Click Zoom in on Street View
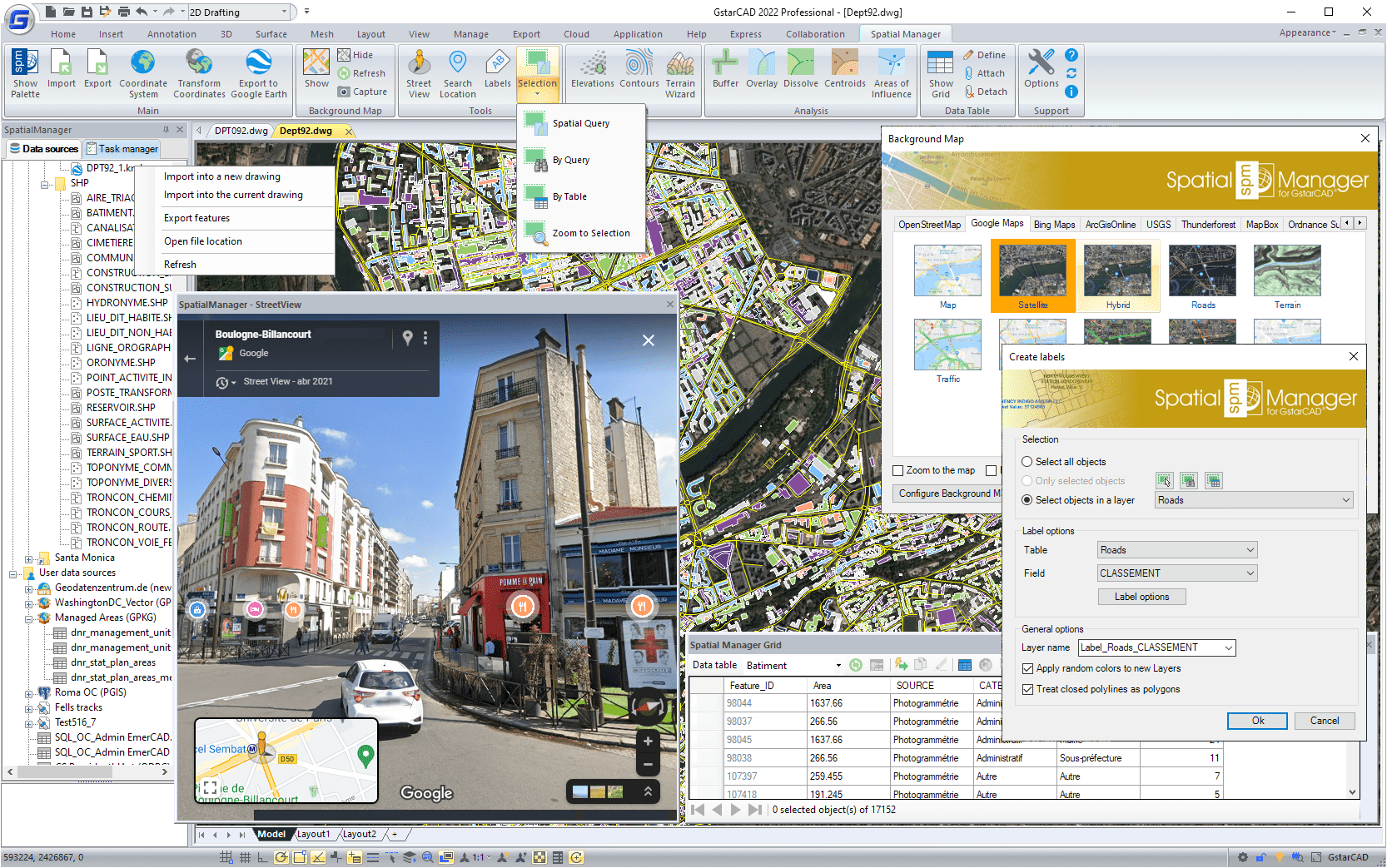This screenshot has height=868, width=1387. (x=648, y=741)
